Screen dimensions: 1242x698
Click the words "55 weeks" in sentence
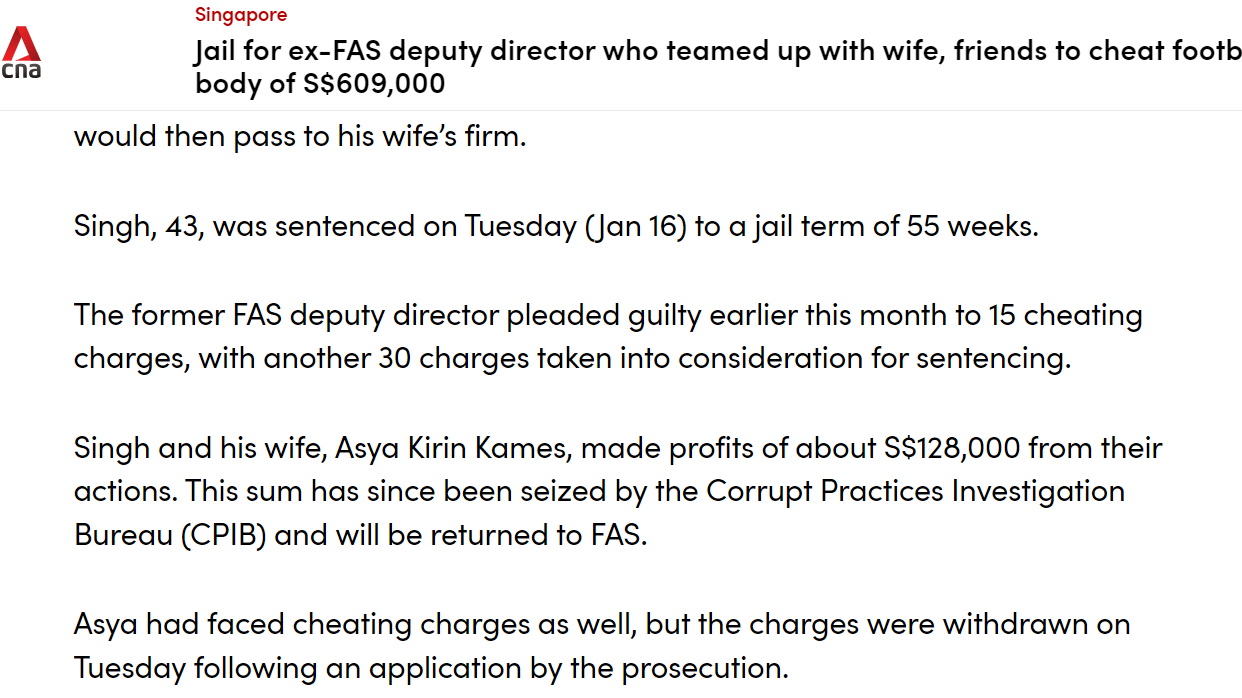[972, 226]
